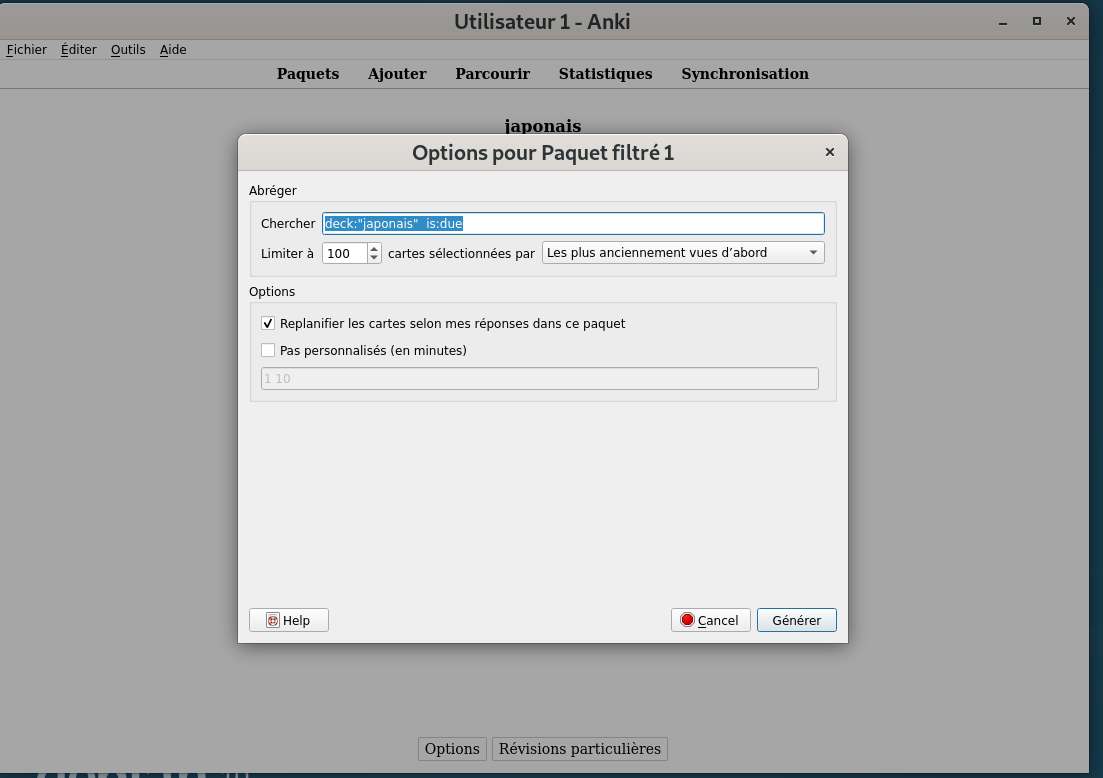The width and height of the screenshot is (1103, 778).
Task: Open the Éditer menu
Action: (x=79, y=49)
